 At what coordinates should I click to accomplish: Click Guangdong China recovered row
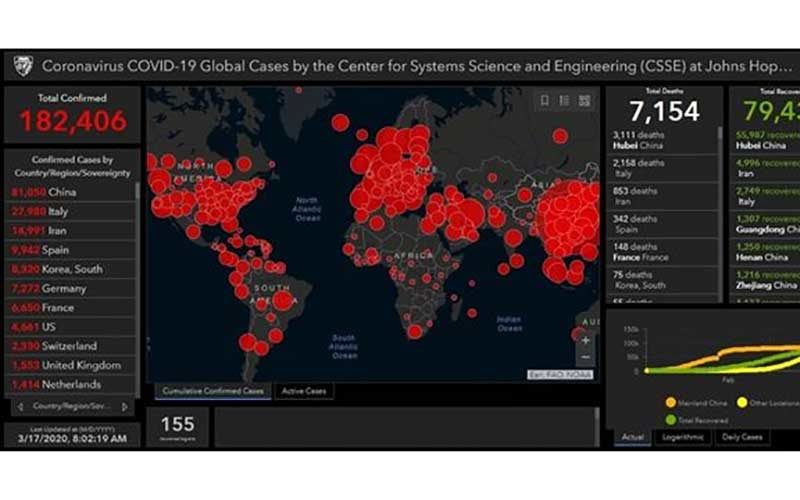point(766,224)
